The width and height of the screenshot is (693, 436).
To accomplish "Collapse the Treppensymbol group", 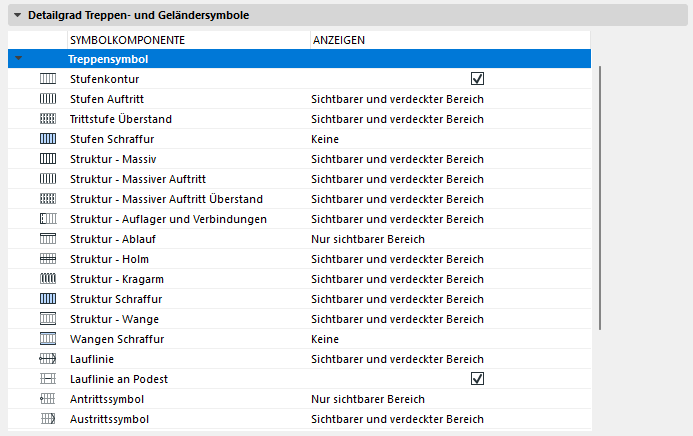I will (x=18, y=59).
